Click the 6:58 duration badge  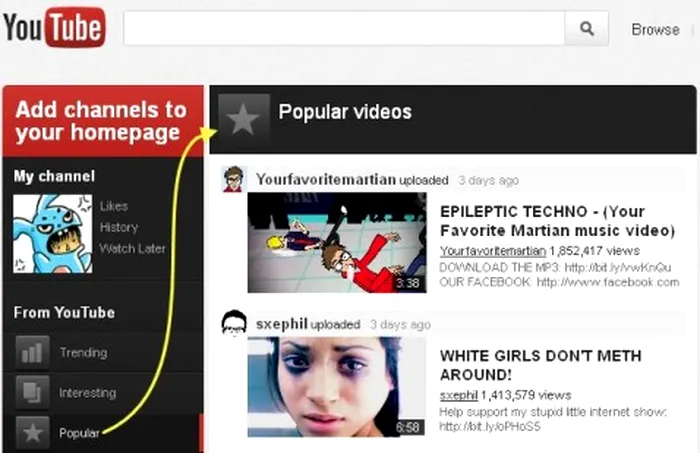coord(408,428)
